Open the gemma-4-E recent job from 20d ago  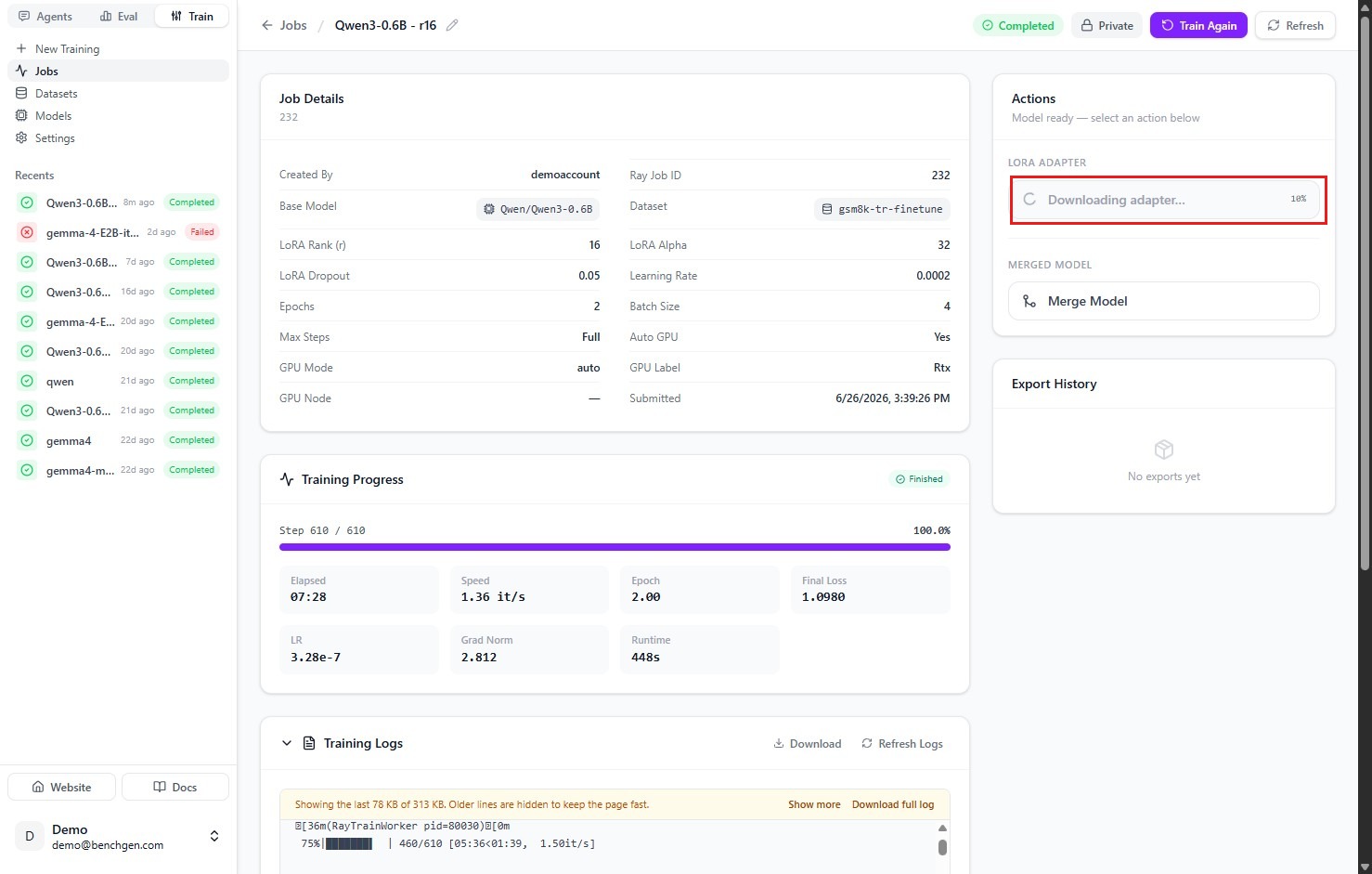[118, 321]
